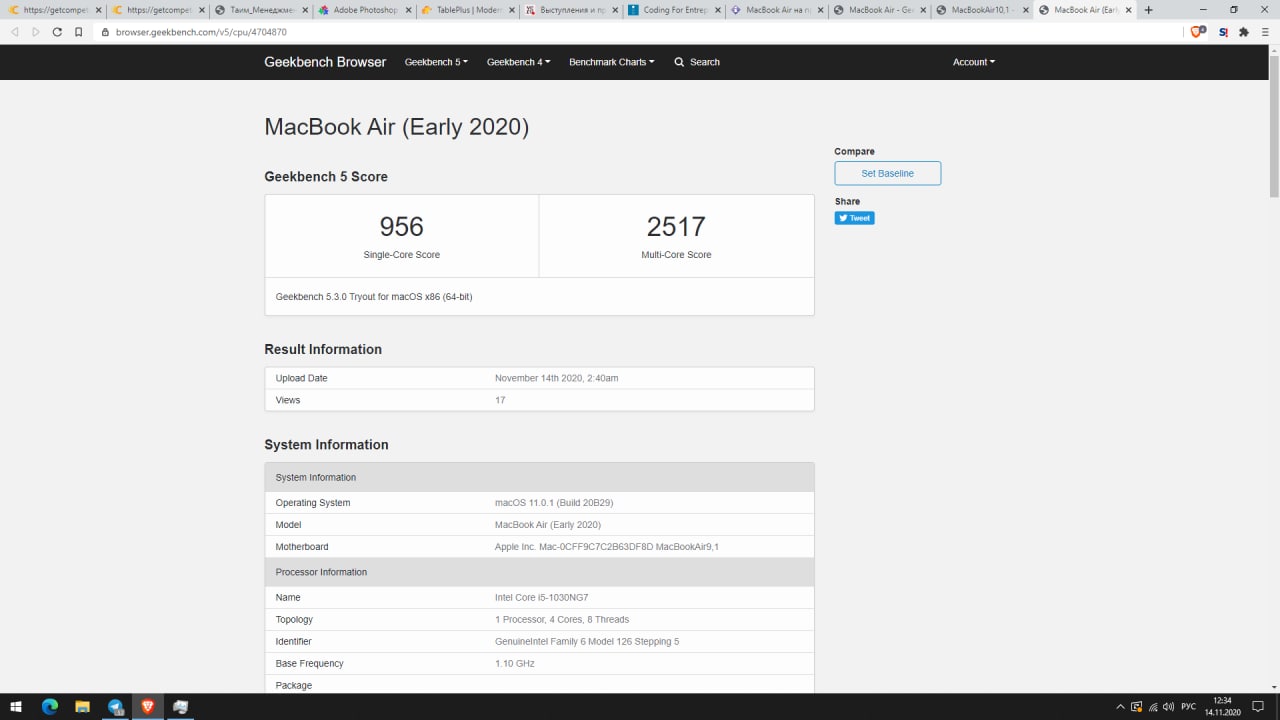
Task: Share result with the Tweet button
Action: coord(855,218)
